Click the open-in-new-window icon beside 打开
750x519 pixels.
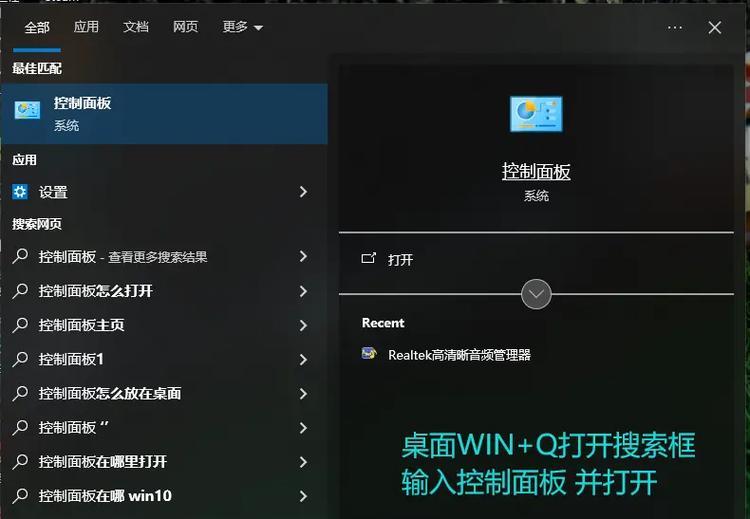(x=368, y=258)
